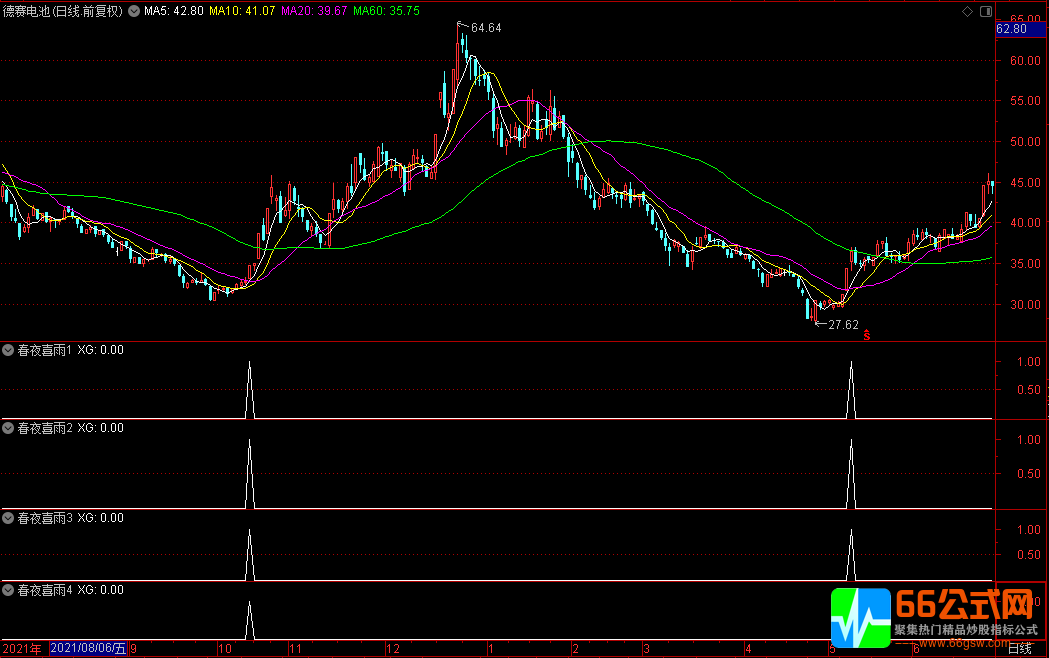Open the 春夜喜雨4 indicator arrow menu
The width and height of the screenshot is (1049, 658).
pyautogui.click(x=8, y=590)
